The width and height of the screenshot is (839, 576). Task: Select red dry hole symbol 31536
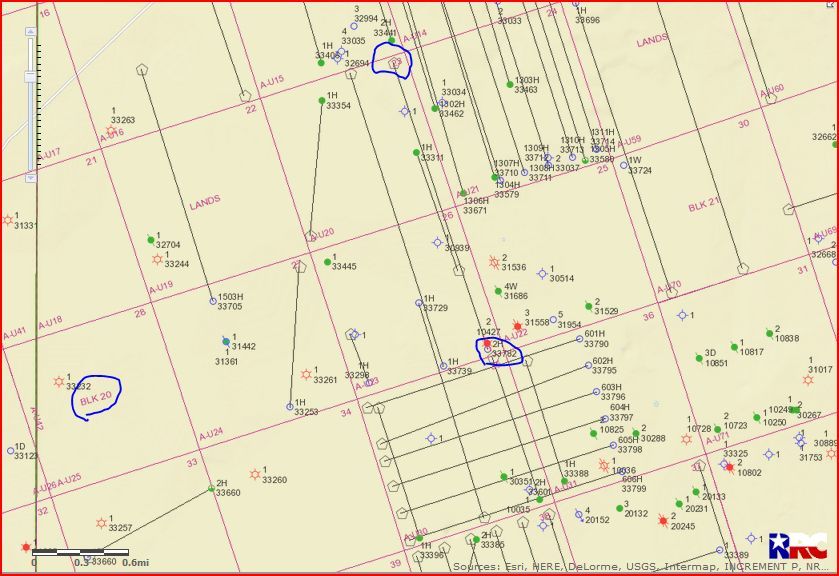tap(494, 262)
